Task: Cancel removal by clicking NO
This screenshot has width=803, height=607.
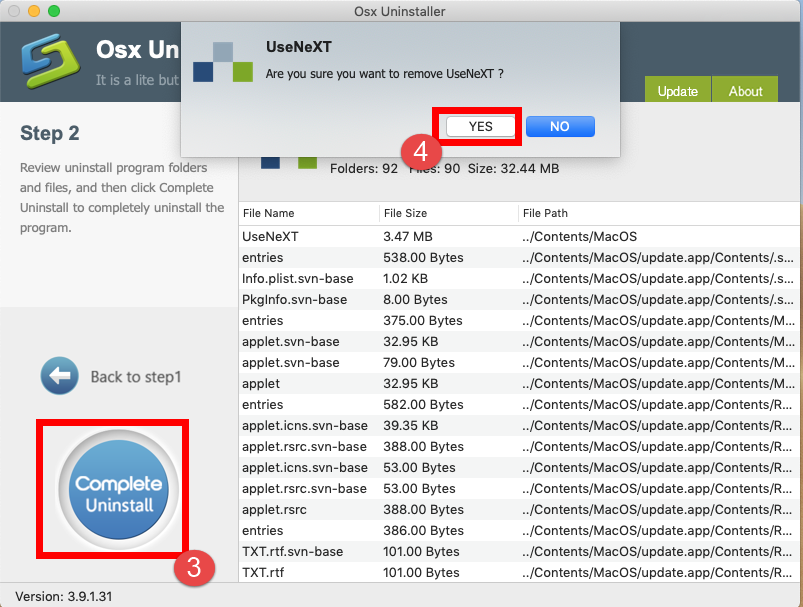Action: click(559, 126)
